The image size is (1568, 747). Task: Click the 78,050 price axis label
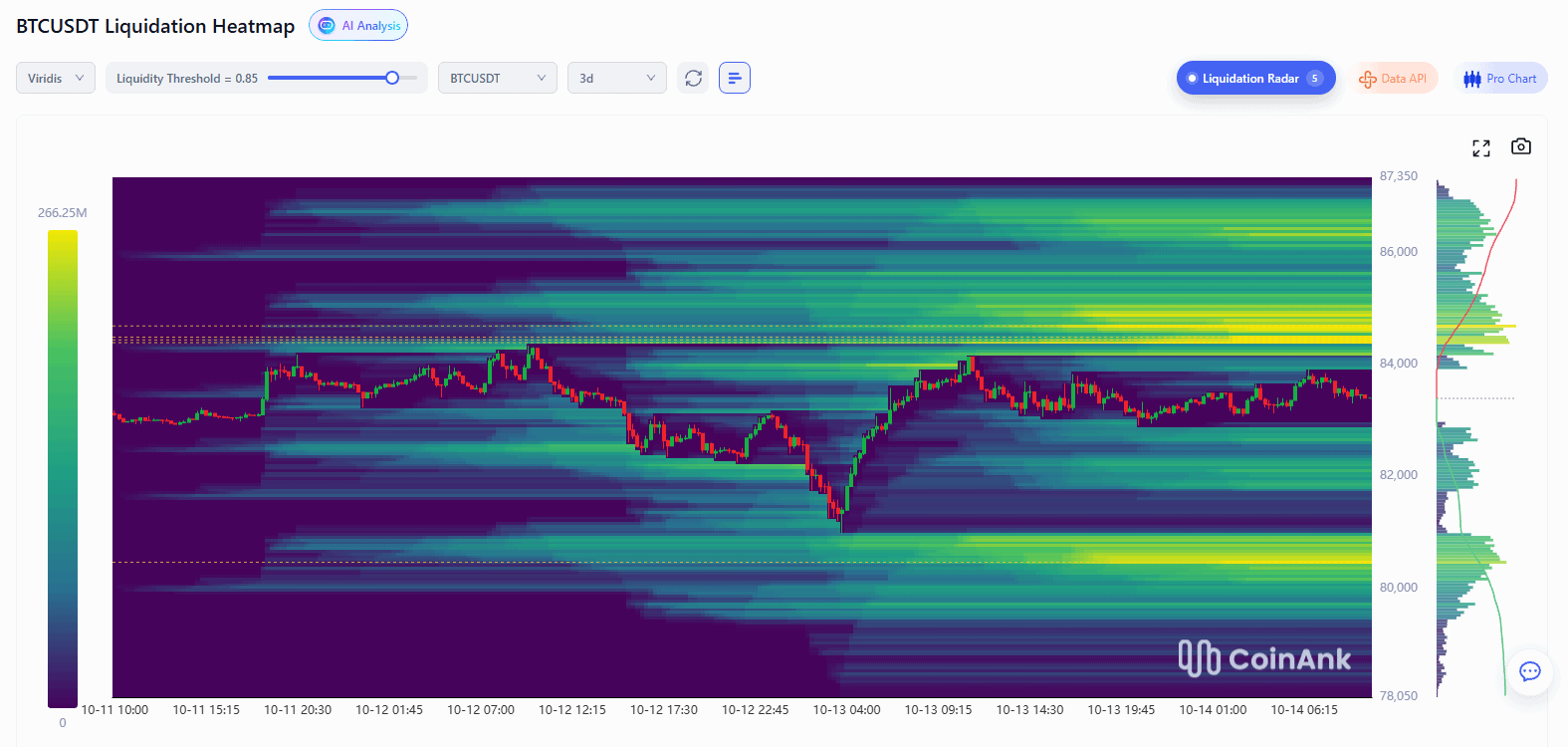click(1399, 696)
